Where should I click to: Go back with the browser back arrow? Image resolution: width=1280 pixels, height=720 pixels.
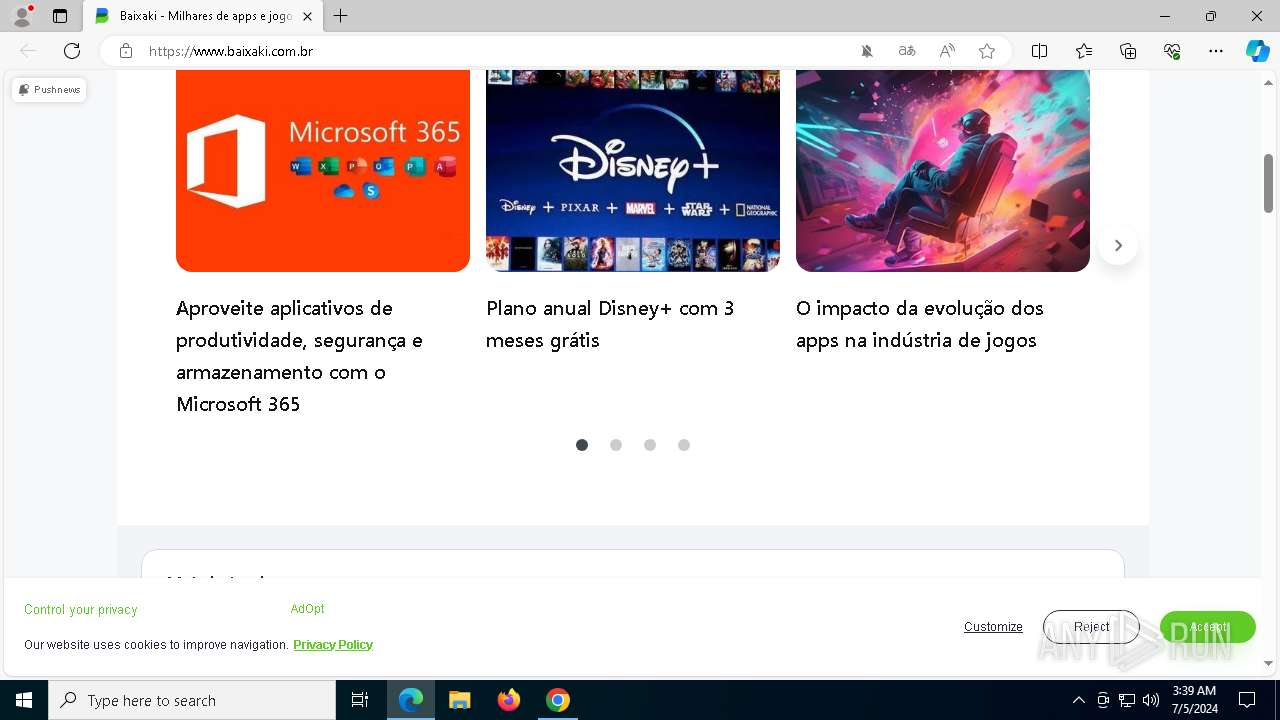28,51
